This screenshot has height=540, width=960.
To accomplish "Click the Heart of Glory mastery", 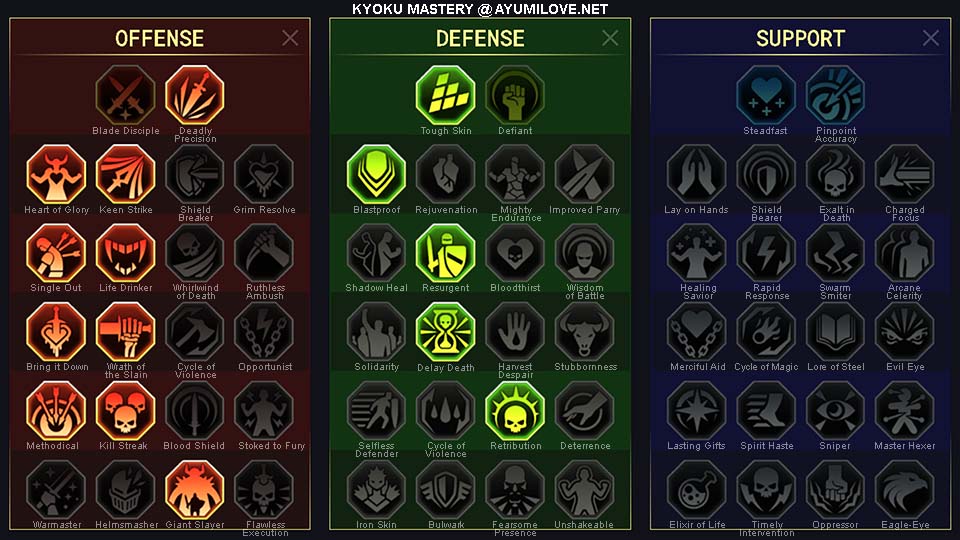I will tap(56, 174).
